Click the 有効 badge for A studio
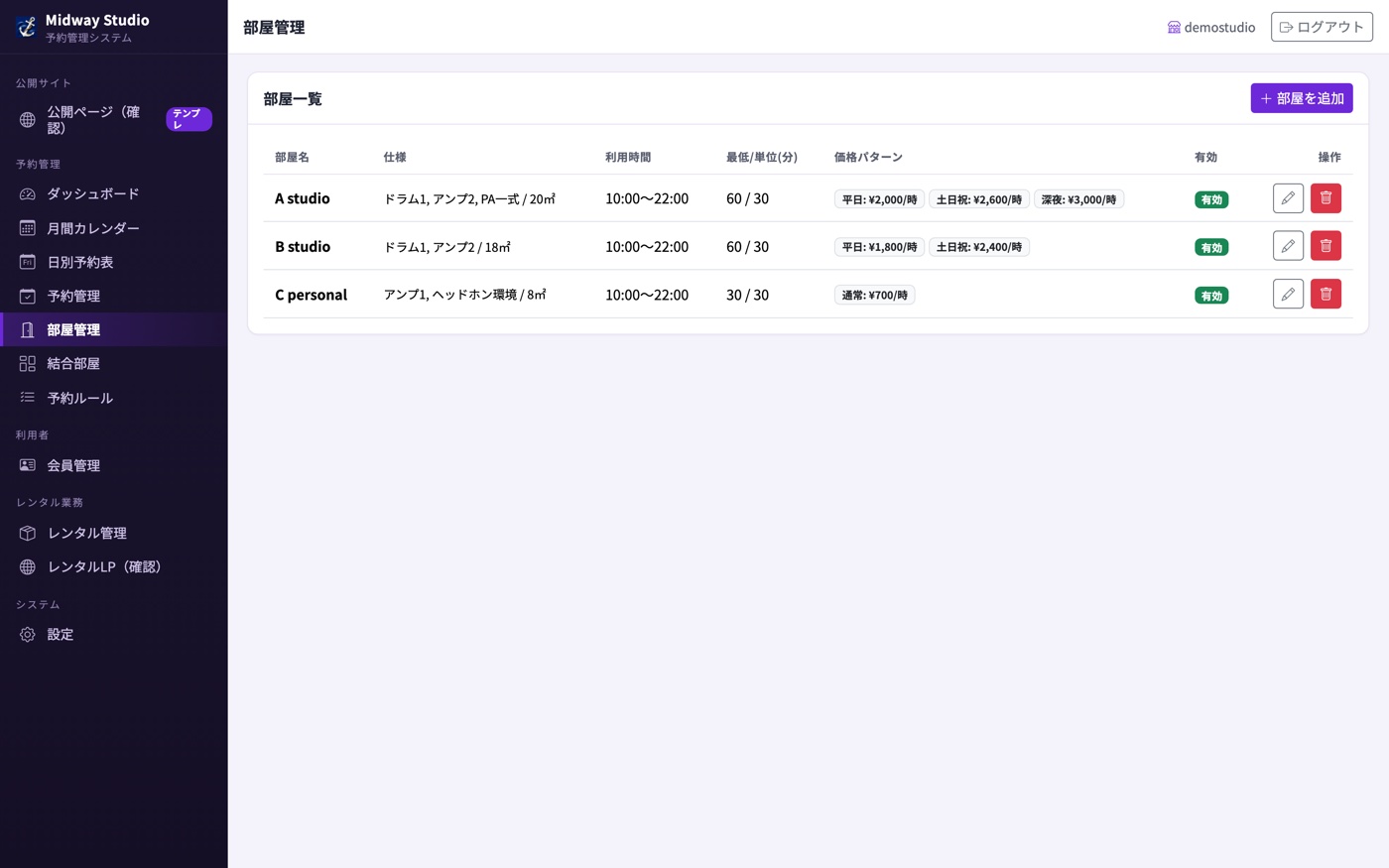Screen dimensions: 1389x868 1211,199
